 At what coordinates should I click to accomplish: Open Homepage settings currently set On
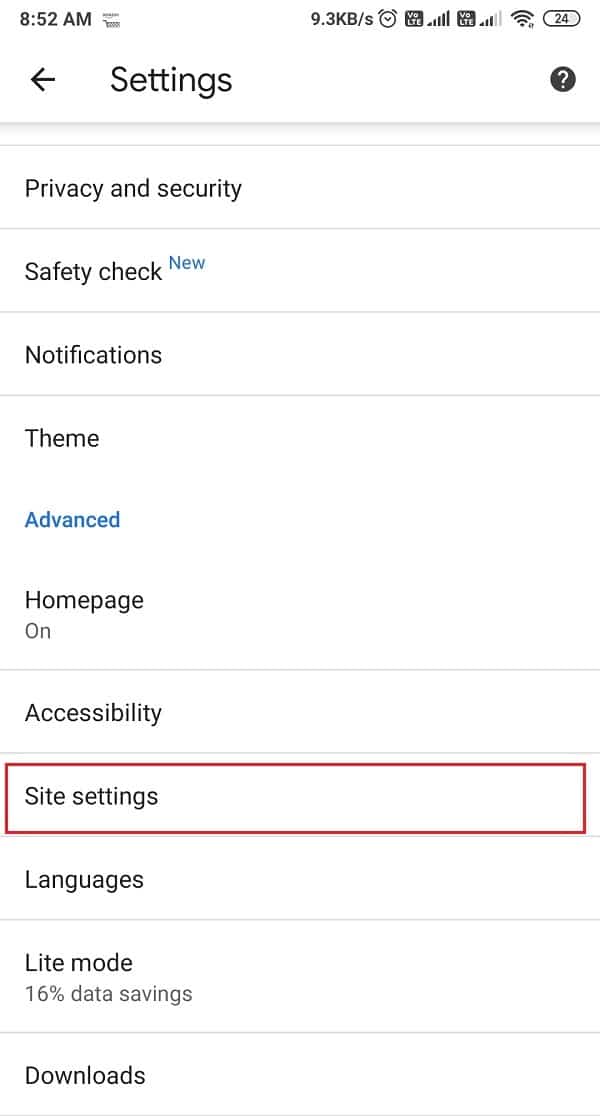[x=84, y=613]
